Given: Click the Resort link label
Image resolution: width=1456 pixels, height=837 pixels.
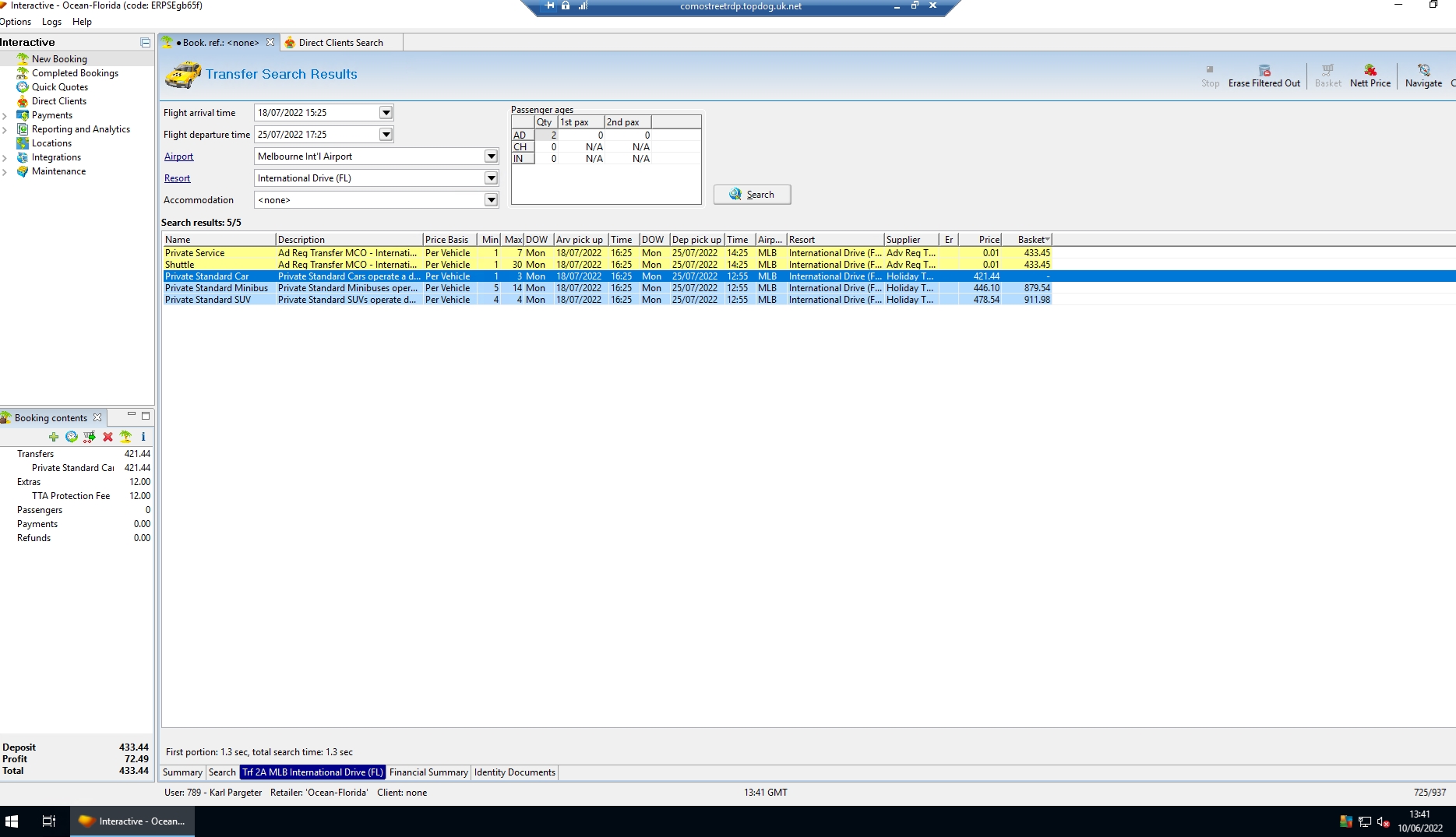Looking at the screenshot, I should [177, 178].
